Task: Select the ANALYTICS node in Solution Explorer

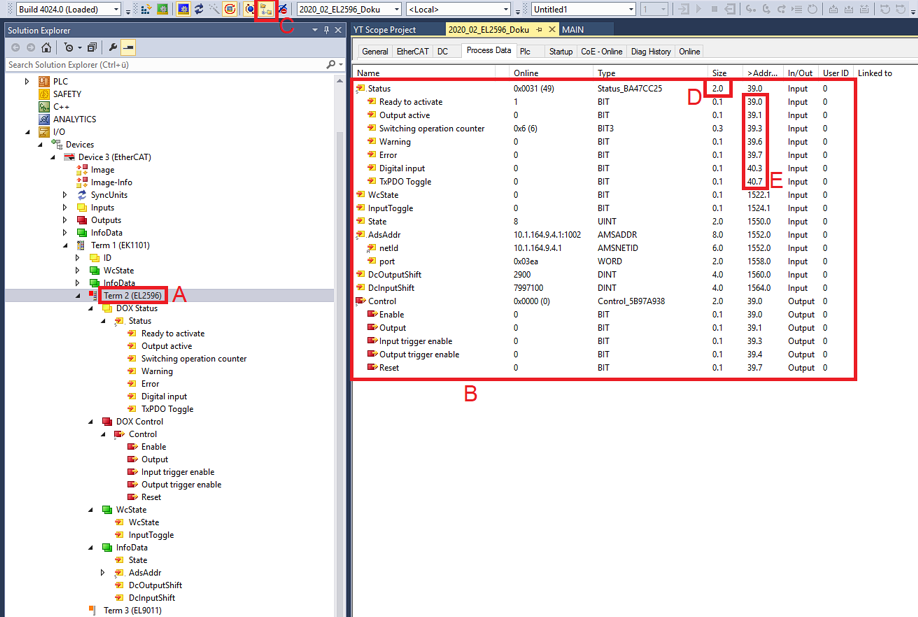Action: point(74,119)
